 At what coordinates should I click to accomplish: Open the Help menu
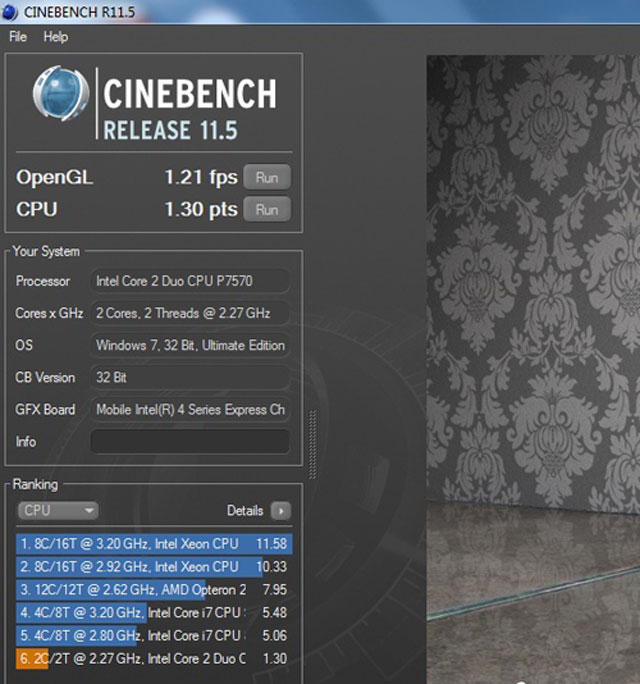click(x=55, y=37)
